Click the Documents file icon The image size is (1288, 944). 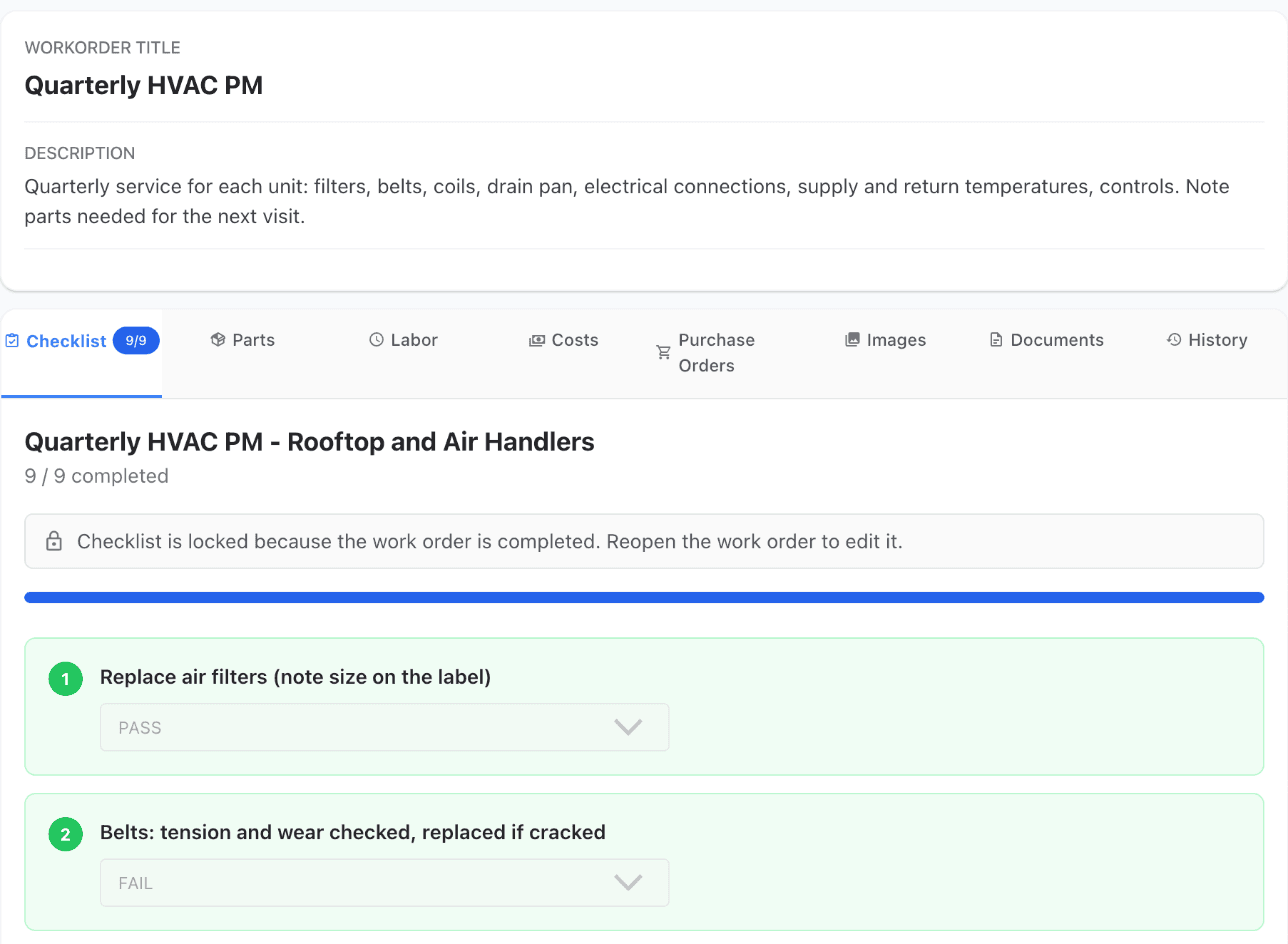click(x=996, y=340)
